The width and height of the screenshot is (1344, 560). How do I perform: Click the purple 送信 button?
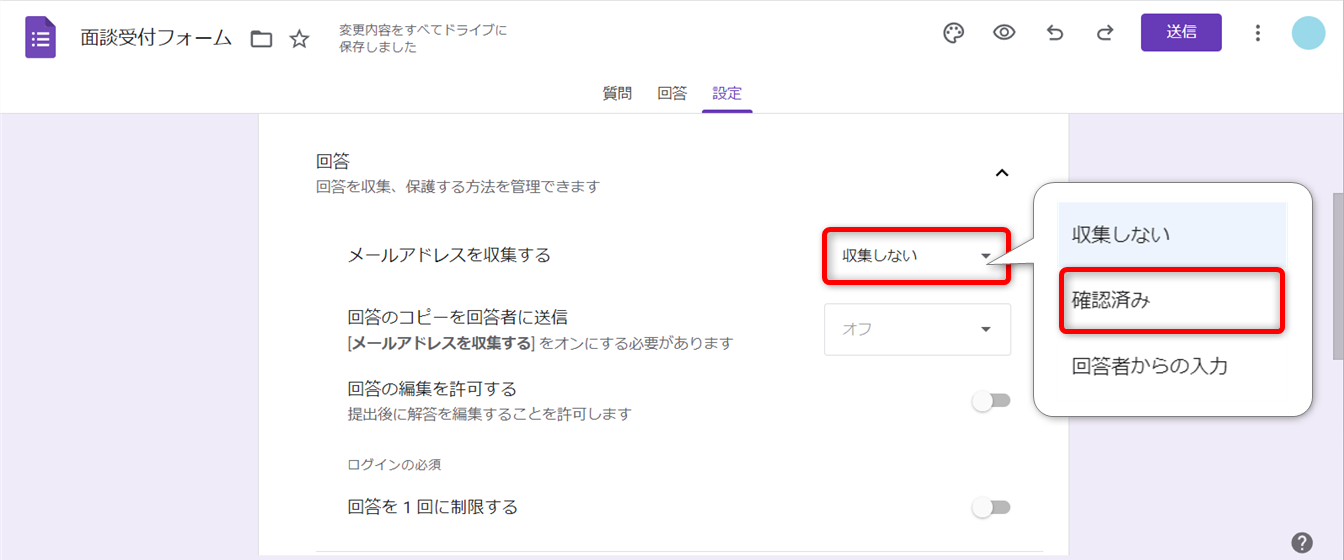point(1181,32)
